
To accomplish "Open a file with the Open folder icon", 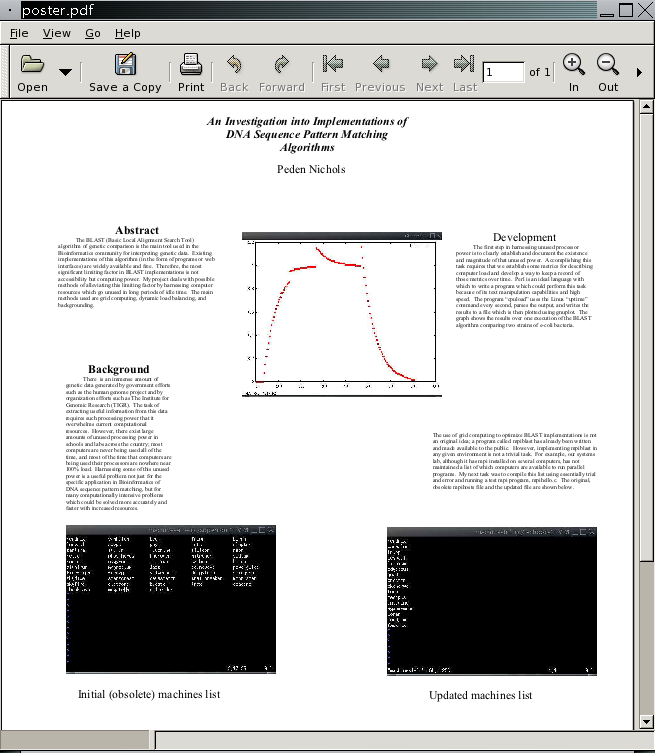I will (x=32, y=64).
